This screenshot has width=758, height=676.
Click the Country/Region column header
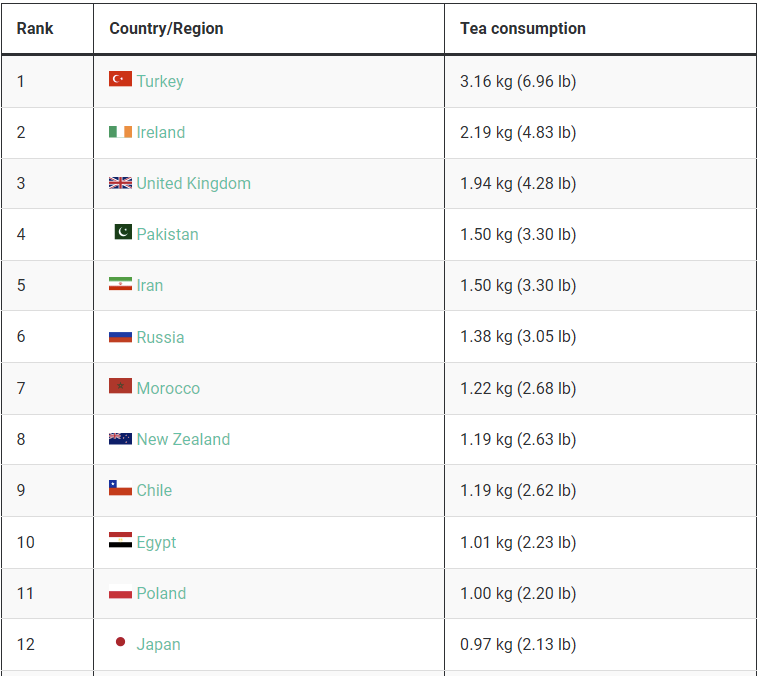166,28
